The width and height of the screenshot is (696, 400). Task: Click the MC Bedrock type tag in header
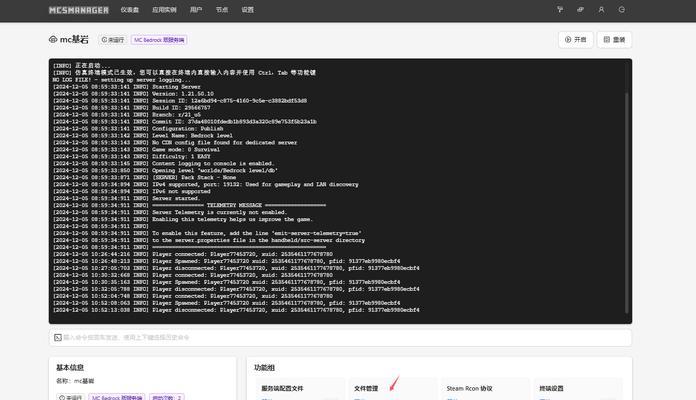pyautogui.click(x=159, y=40)
